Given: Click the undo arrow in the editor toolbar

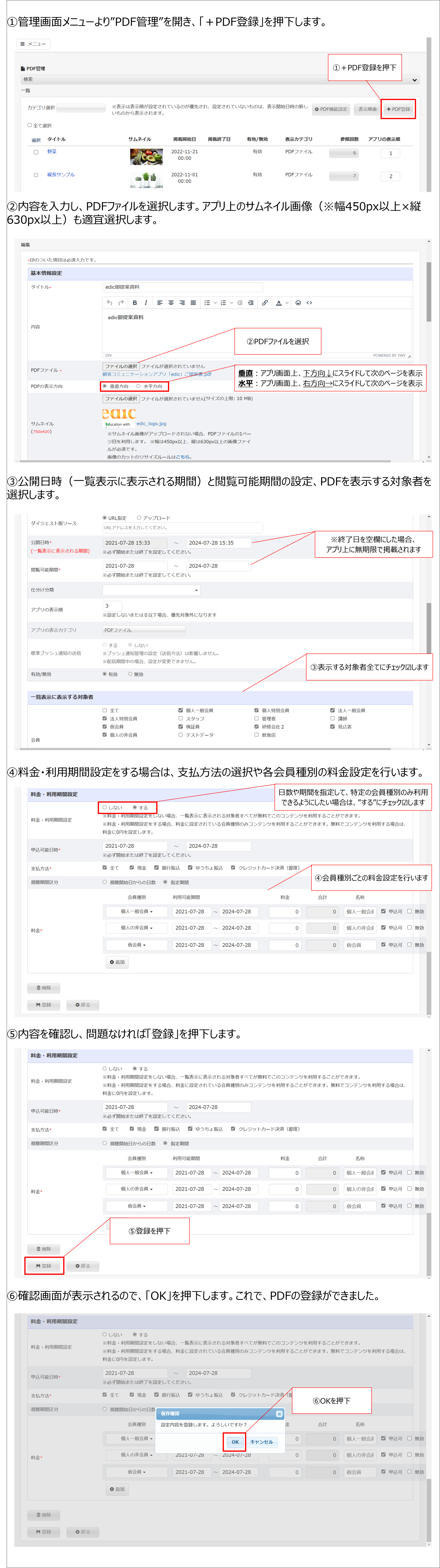Looking at the screenshot, I should (109, 302).
